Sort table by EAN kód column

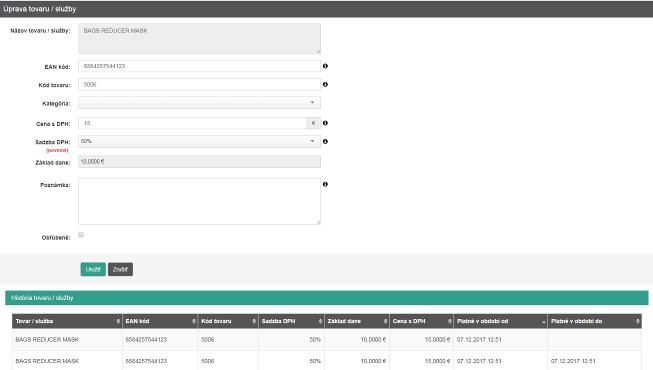(x=160, y=321)
